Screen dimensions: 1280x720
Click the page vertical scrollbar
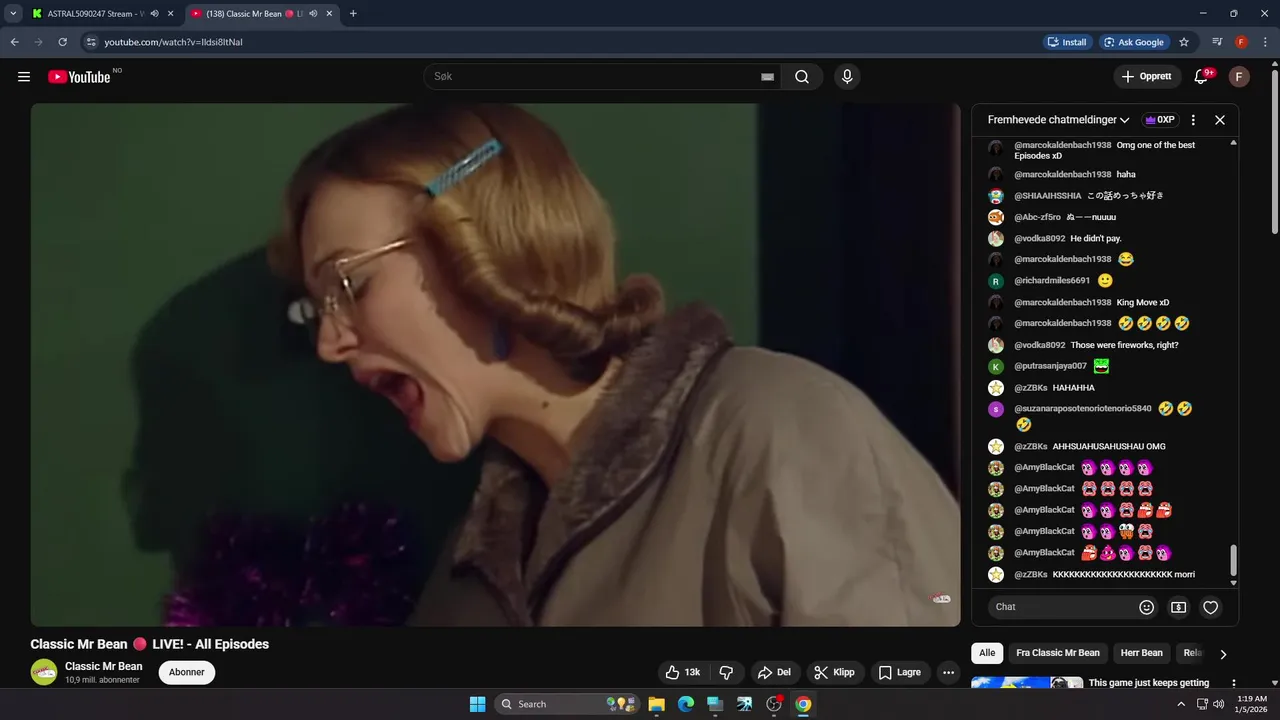(1274, 150)
